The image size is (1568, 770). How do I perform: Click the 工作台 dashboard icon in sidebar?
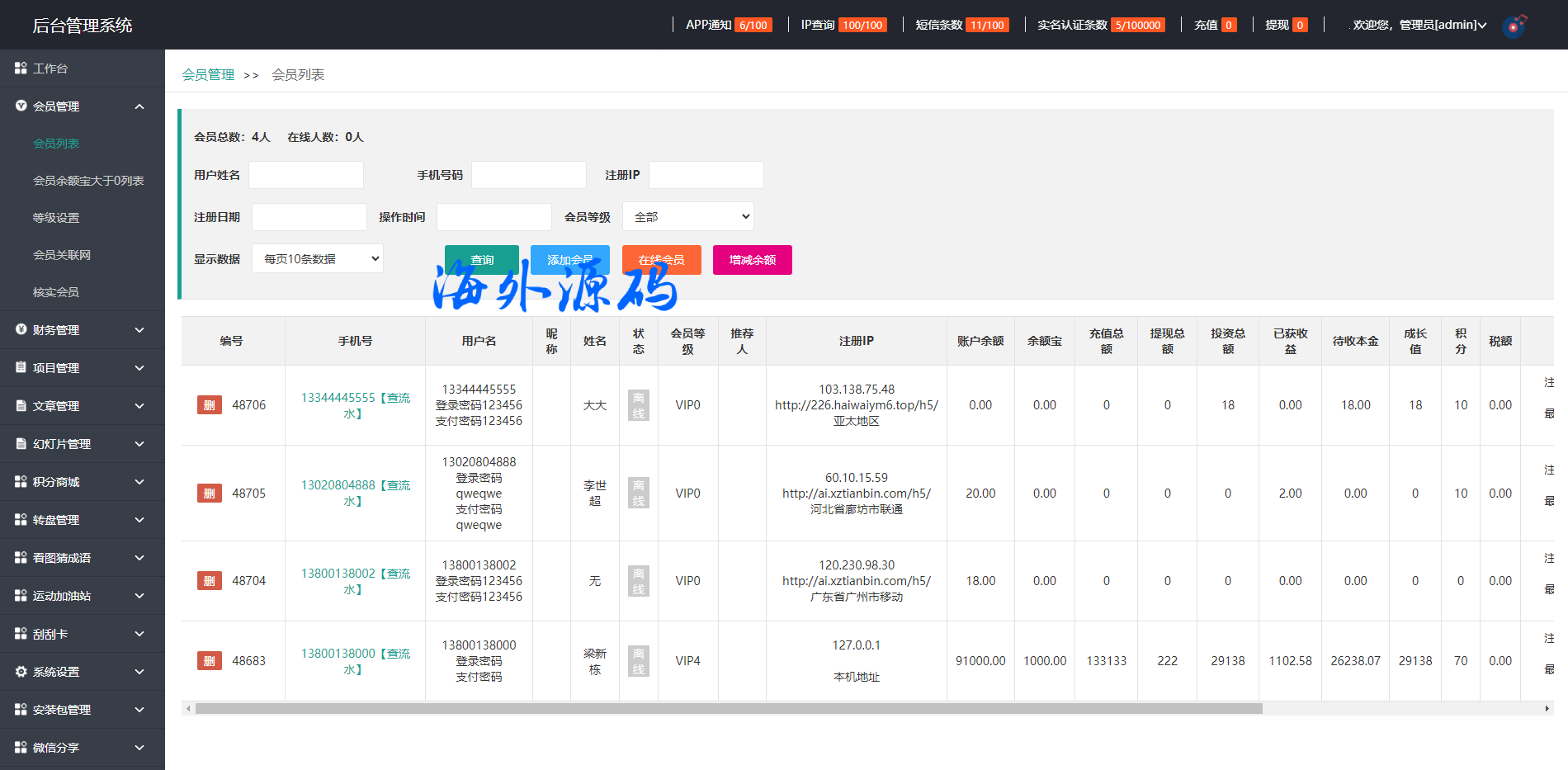click(x=21, y=68)
